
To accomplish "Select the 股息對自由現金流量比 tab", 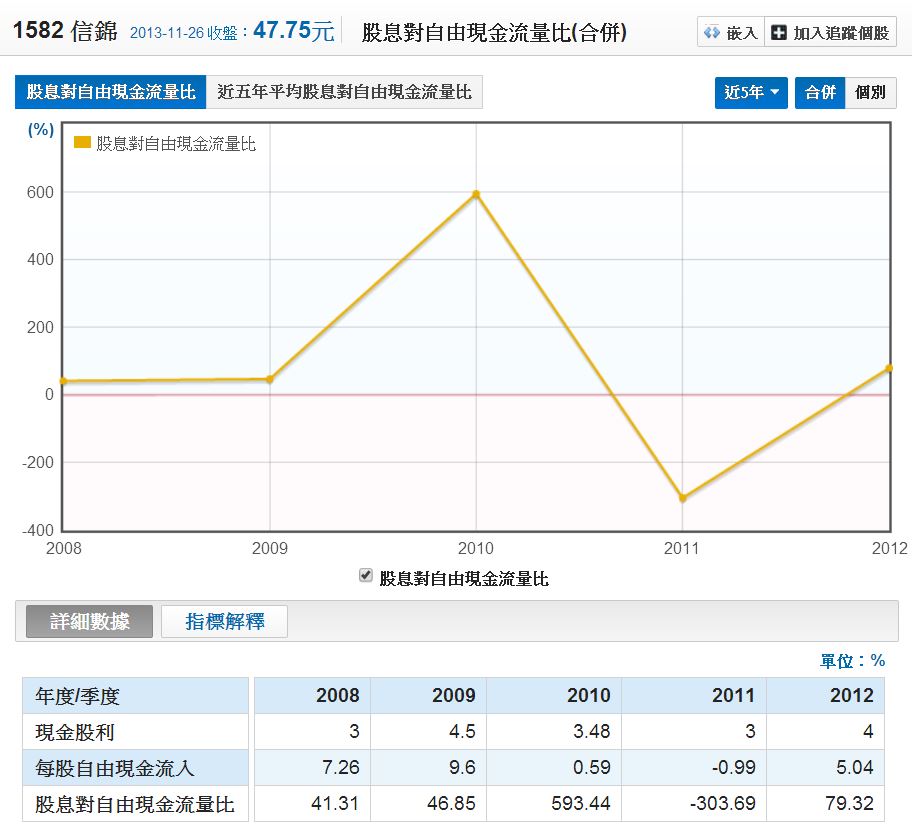I will [110, 92].
